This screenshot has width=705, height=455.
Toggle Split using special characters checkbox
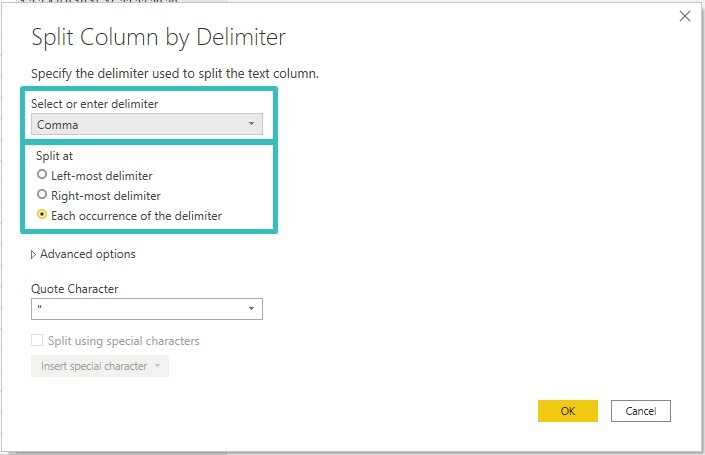click(x=37, y=340)
